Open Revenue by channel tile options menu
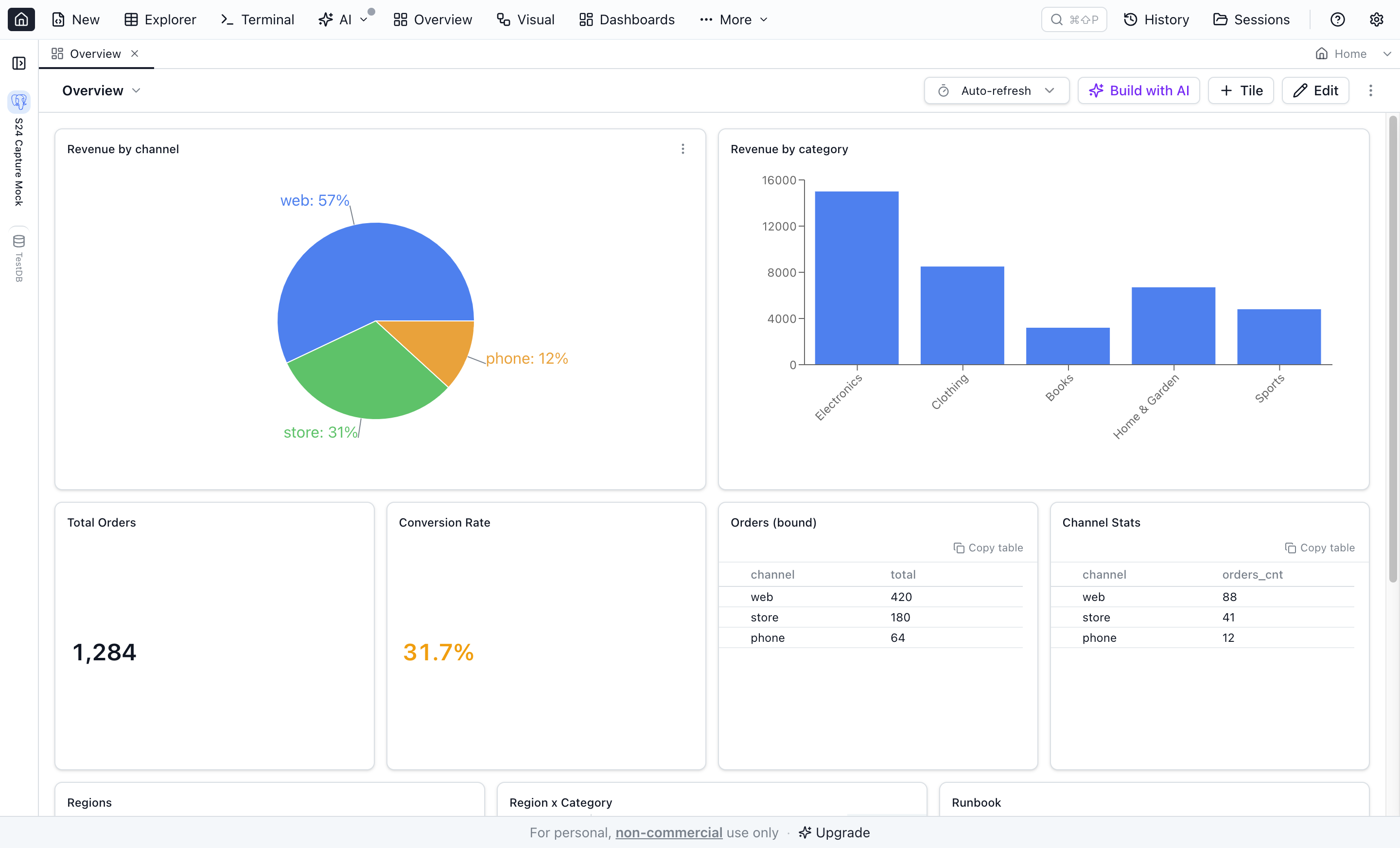The height and width of the screenshot is (848, 1400). pos(683,149)
